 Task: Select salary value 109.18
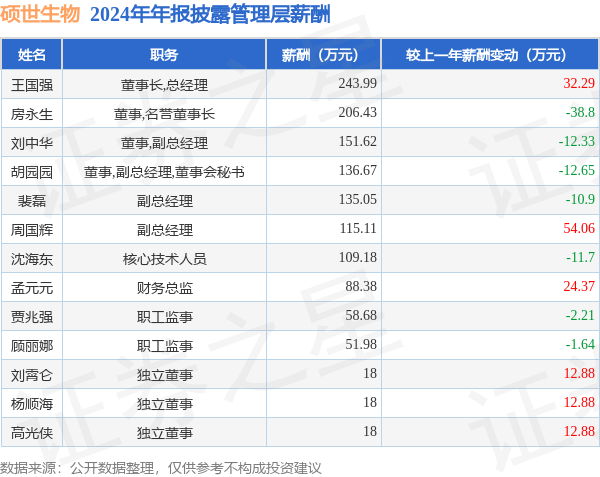[x=358, y=257]
